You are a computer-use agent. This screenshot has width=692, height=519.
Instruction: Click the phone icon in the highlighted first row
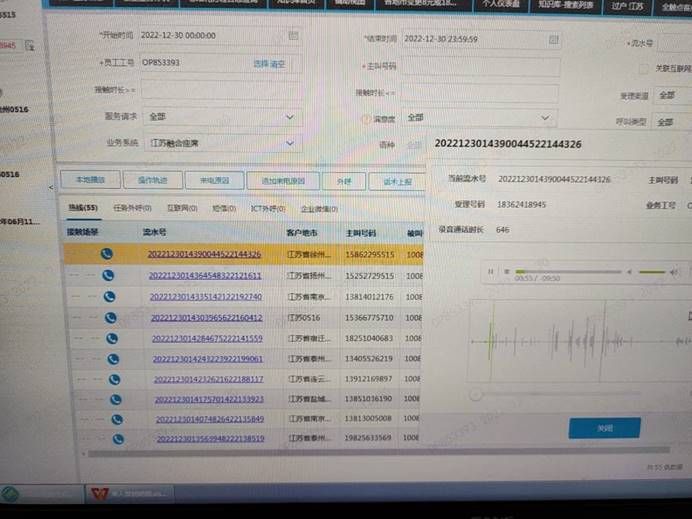(107, 254)
